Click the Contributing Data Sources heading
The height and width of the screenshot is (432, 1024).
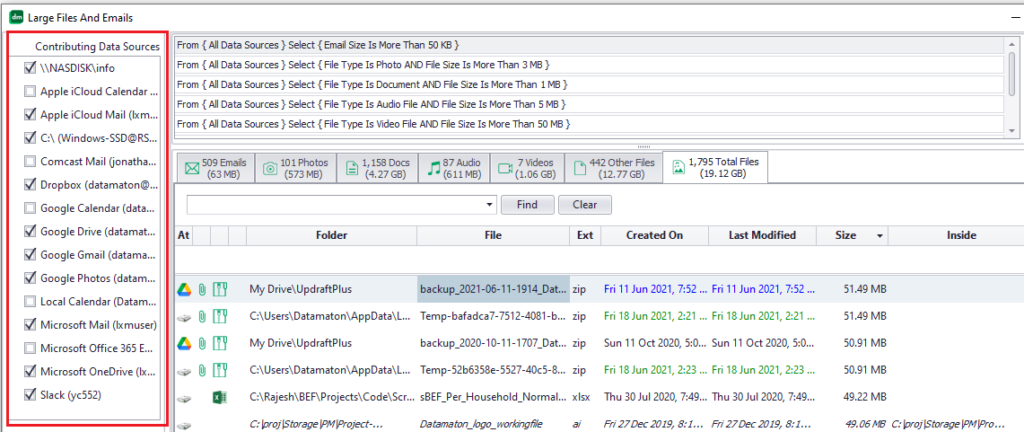(x=97, y=46)
